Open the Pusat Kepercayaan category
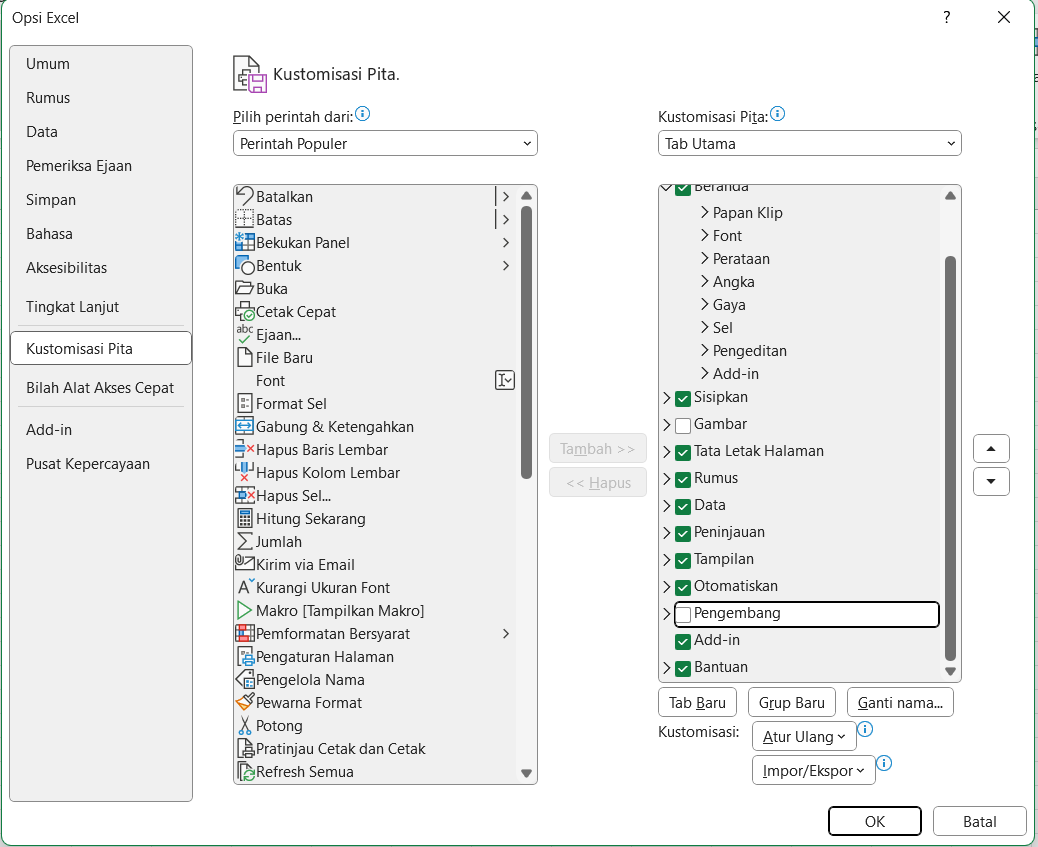The width and height of the screenshot is (1038, 847). (x=101, y=464)
